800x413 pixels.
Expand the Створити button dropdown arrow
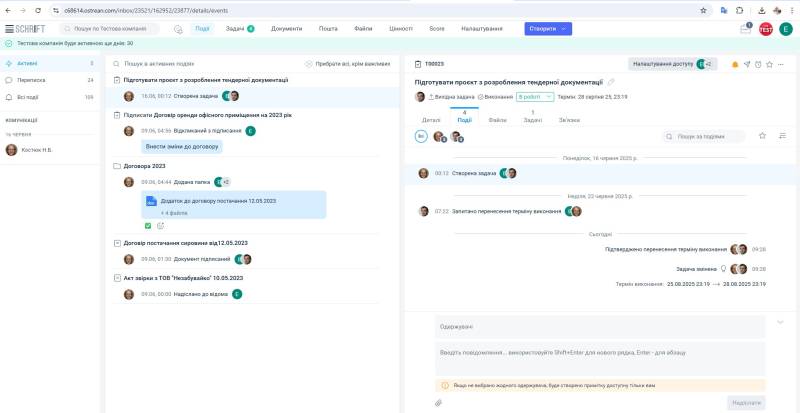(x=563, y=29)
